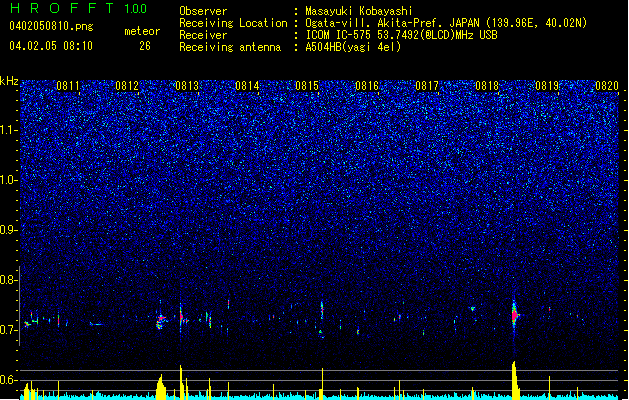This screenshot has width=629, height=400.
Task: Click receiver text ICOM IC-575 53.7492 MHz USB
Action: [x=401, y=35]
